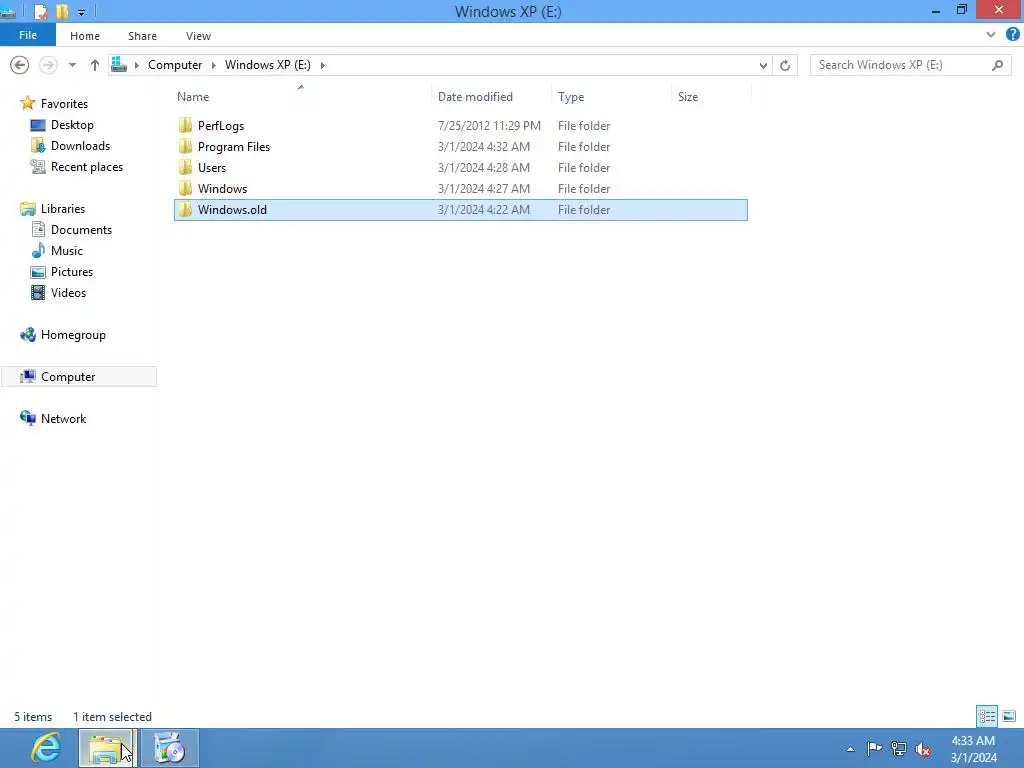Switch to the View ribbon tab
Image resolution: width=1024 pixels, height=768 pixels.
(198, 36)
